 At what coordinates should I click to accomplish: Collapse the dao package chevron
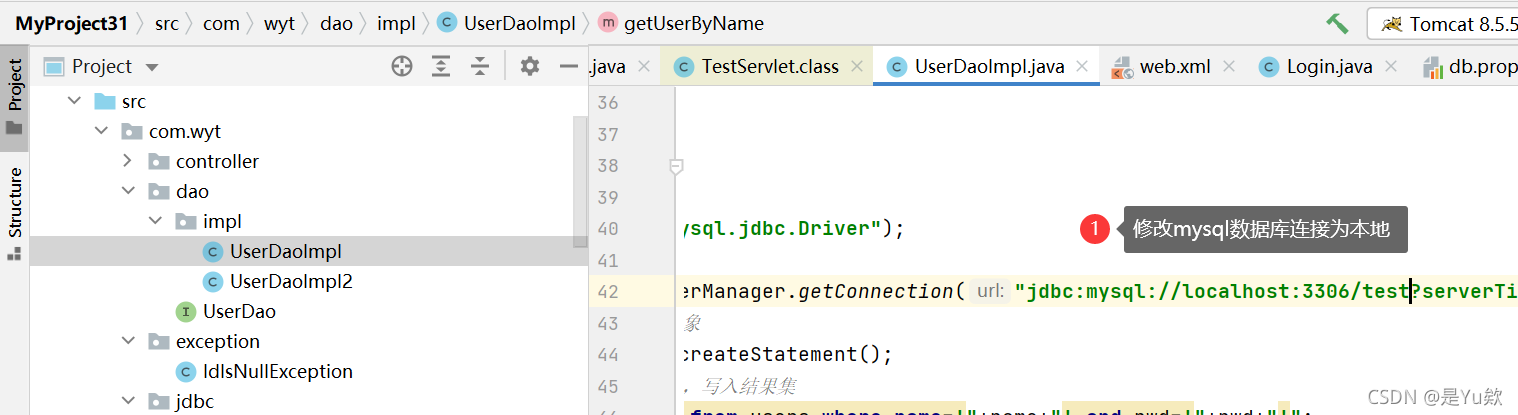tap(128, 191)
